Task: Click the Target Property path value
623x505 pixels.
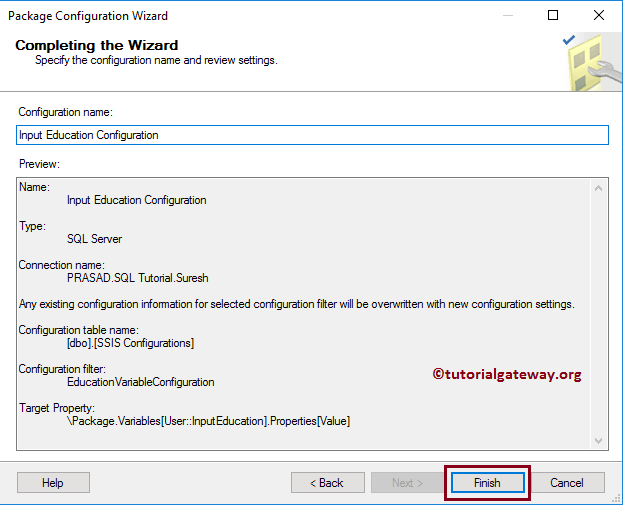Action: tap(209, 421)
